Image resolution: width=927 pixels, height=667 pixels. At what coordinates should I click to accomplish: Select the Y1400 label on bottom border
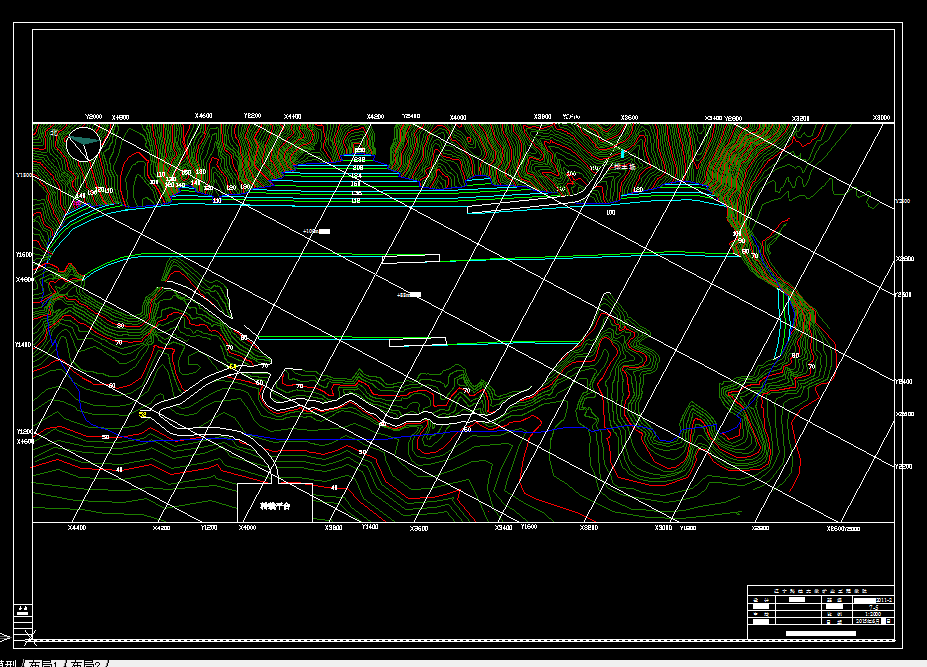pos(369,527)
